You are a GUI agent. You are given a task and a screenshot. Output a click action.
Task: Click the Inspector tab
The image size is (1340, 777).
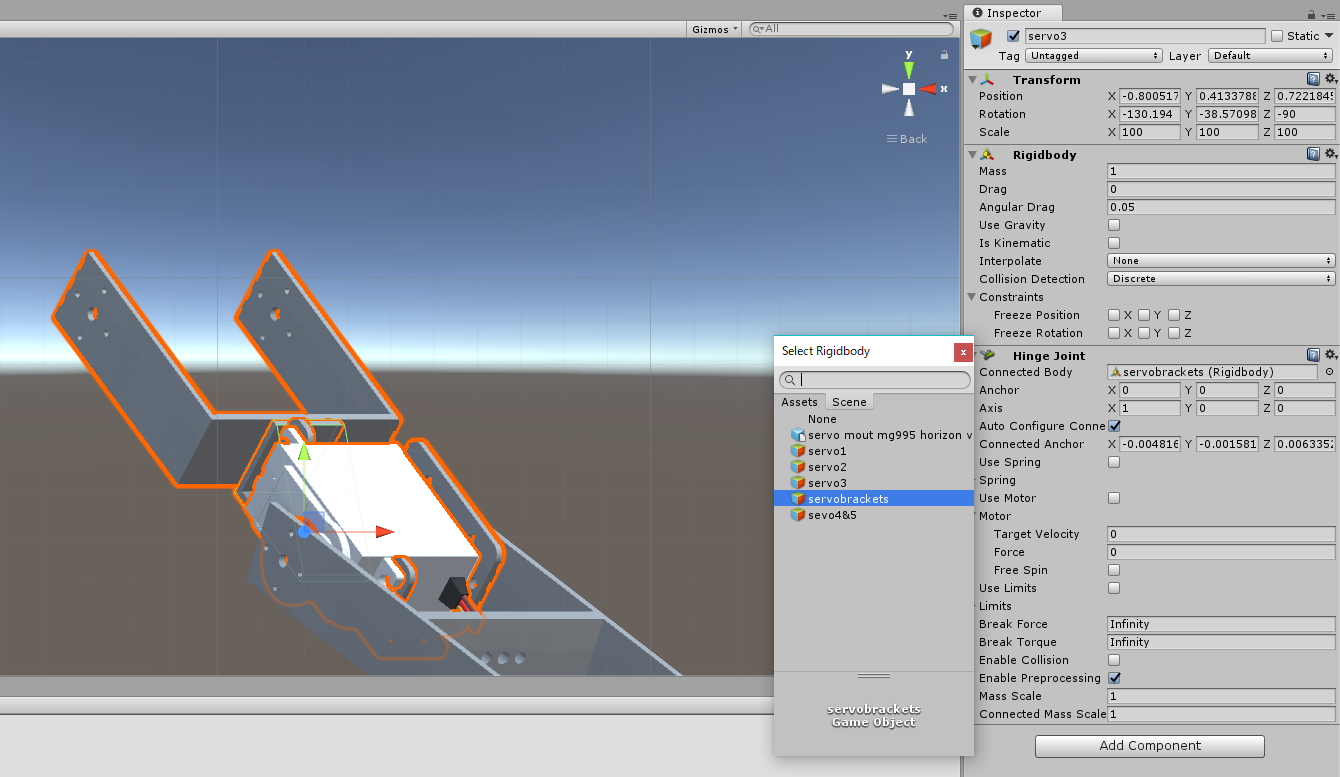tap(1012, 13)
